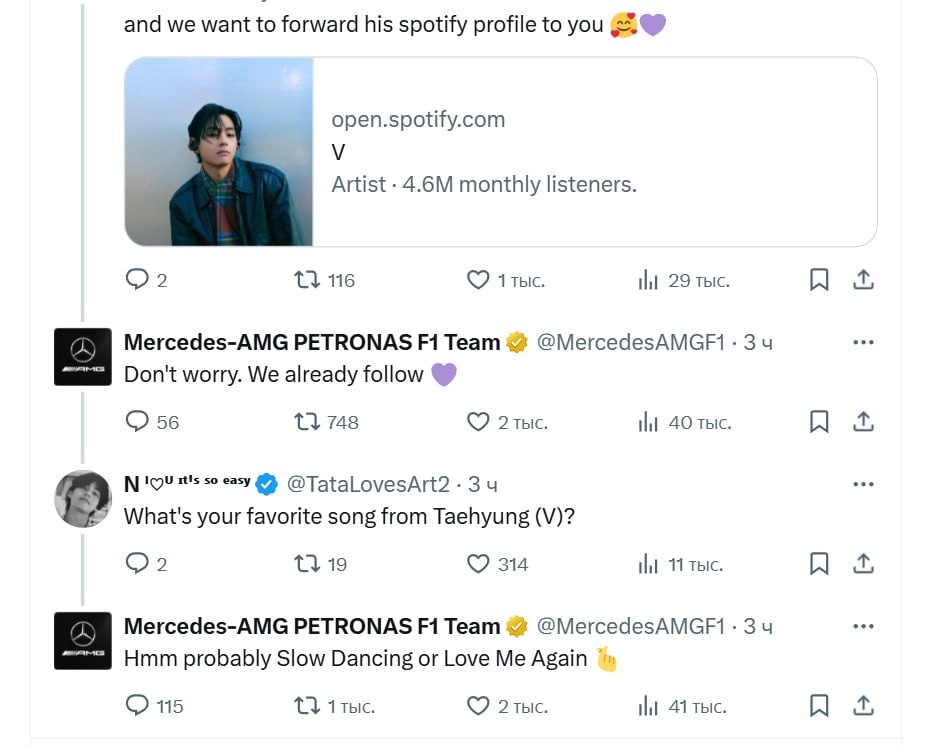This screenshot has height=746, width=930.
Task: Click the Mercedes-AMG avatar on last tweet
Action: pos(82,640)
